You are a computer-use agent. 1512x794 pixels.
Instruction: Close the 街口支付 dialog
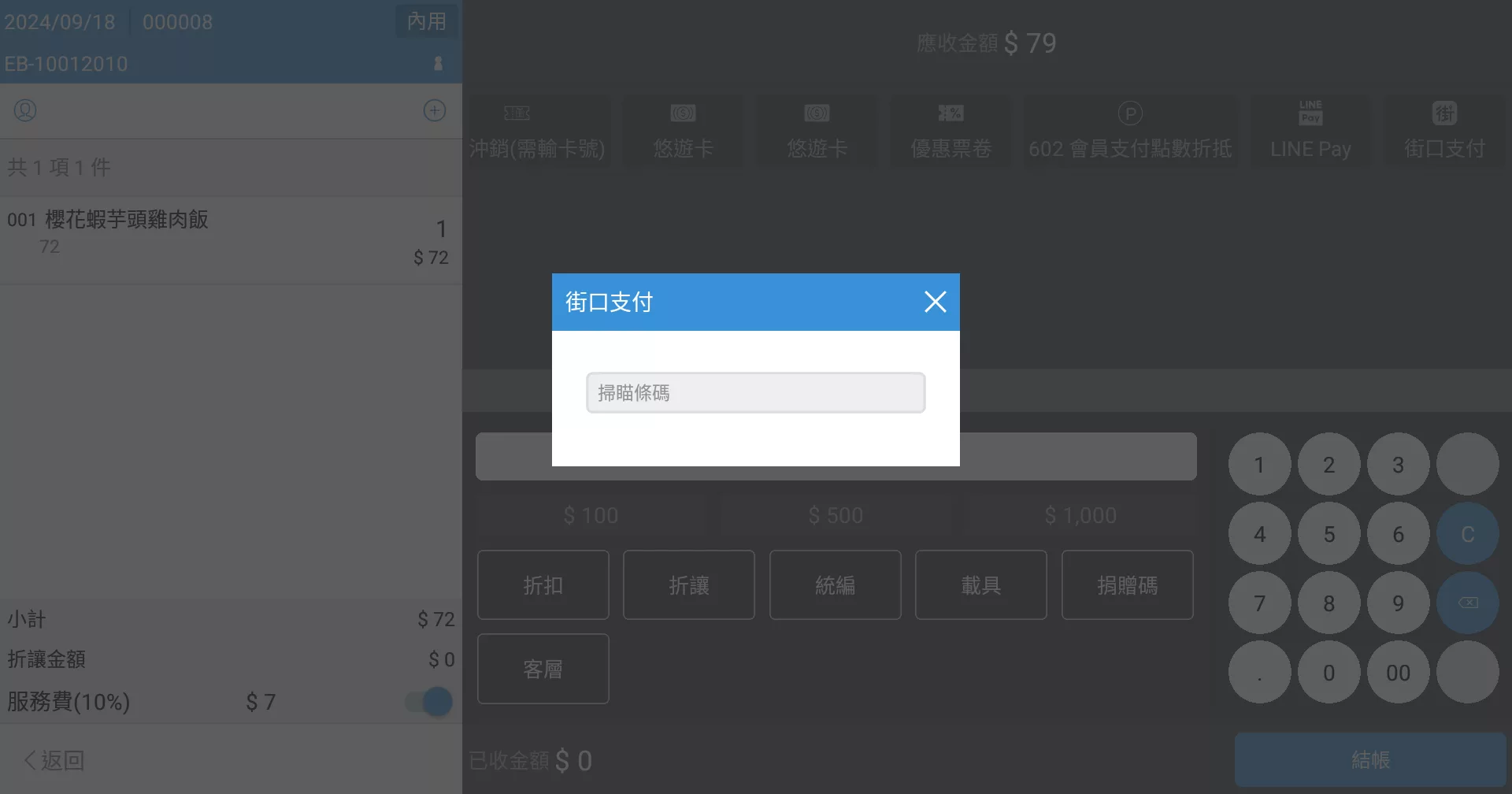[935, 302]
